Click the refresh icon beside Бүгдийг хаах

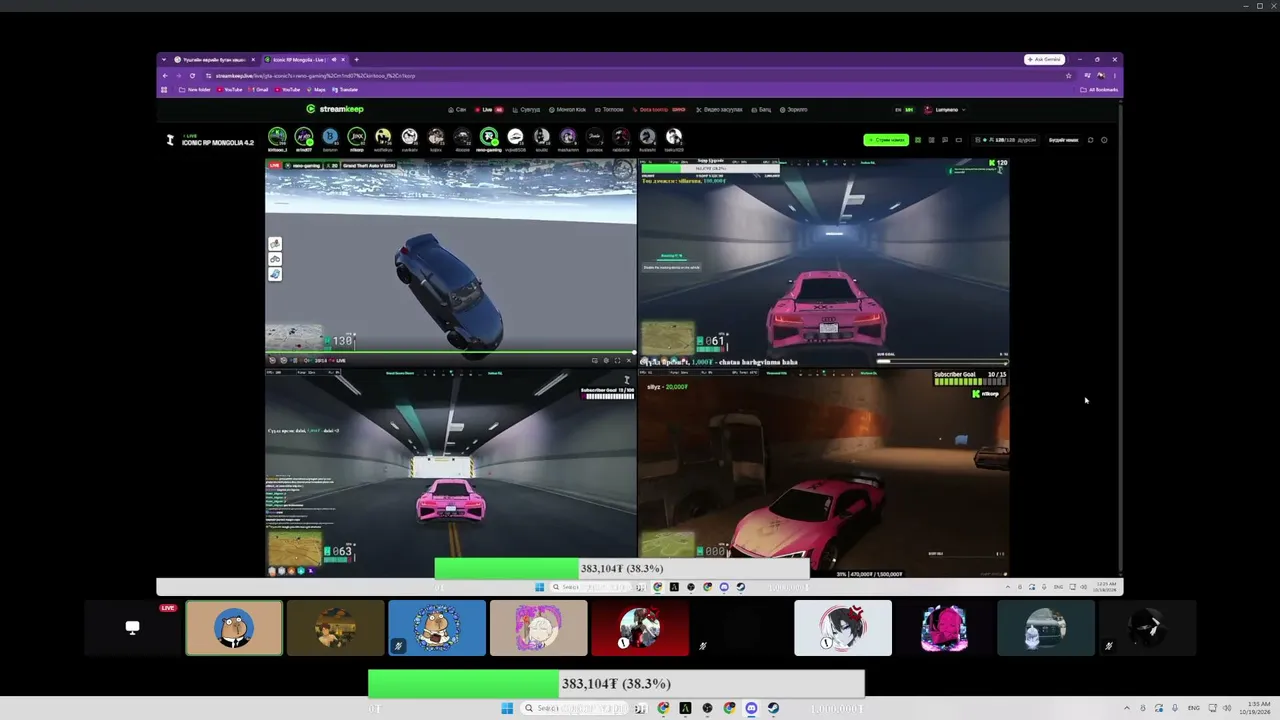coord(1091,140)
